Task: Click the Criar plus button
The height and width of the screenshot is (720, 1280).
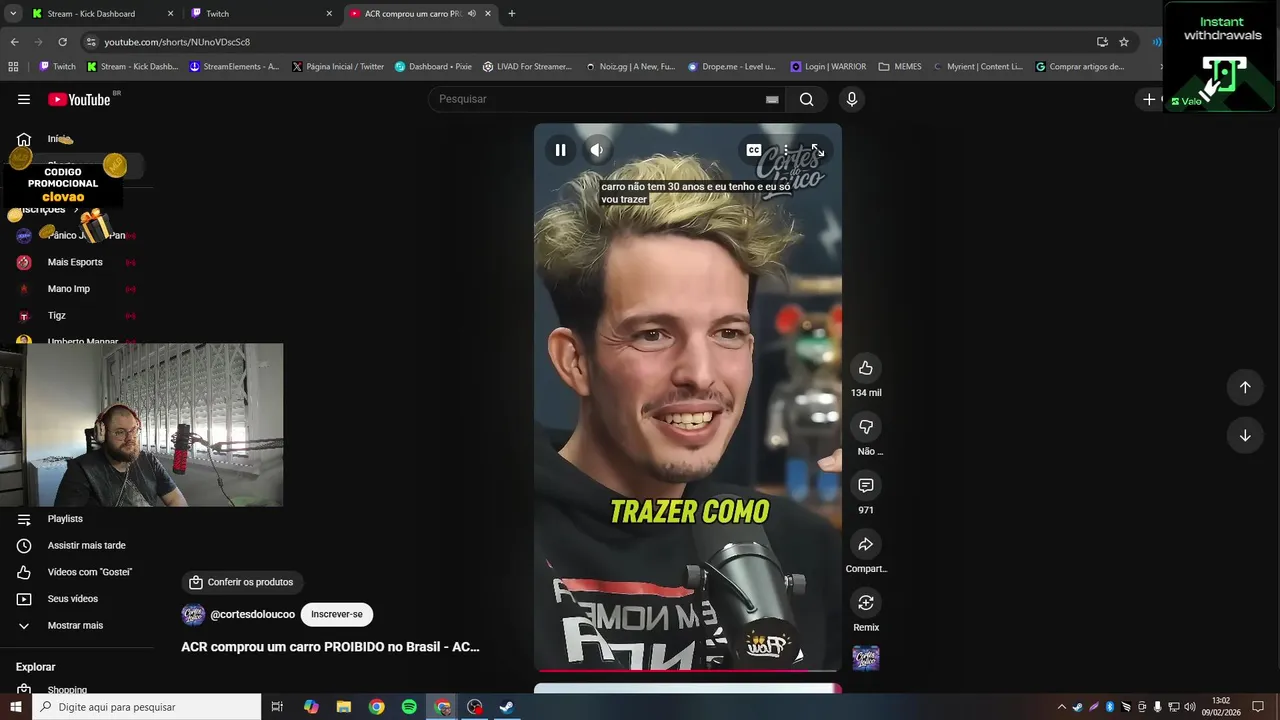Action: pyautogui.click(x=1150, y=99)
